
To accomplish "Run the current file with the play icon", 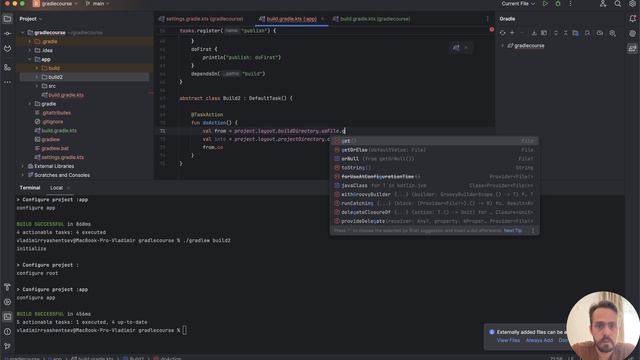I will (545, 4).
